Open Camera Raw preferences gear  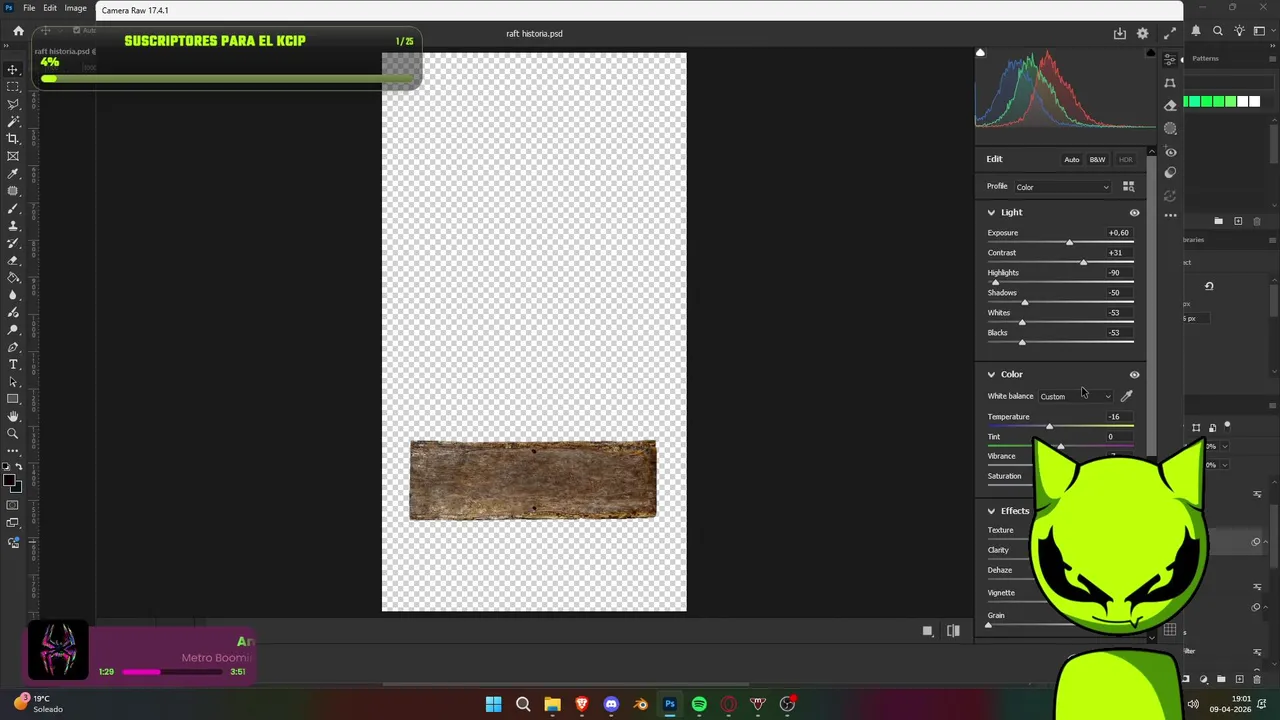pyautogui.click(x=1143, y=33)
